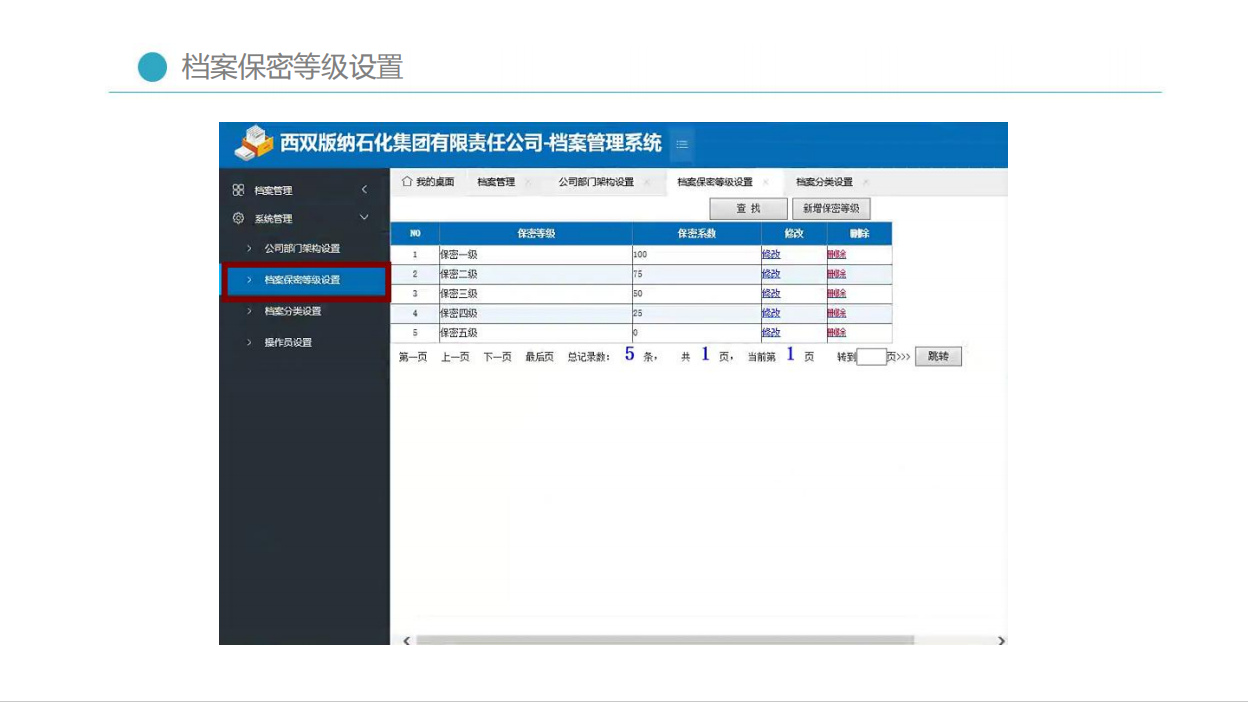Screen dimensions: 1248x702
Task: Switch to the 公司部门架构设置 tab
Action: pos(596,182)
